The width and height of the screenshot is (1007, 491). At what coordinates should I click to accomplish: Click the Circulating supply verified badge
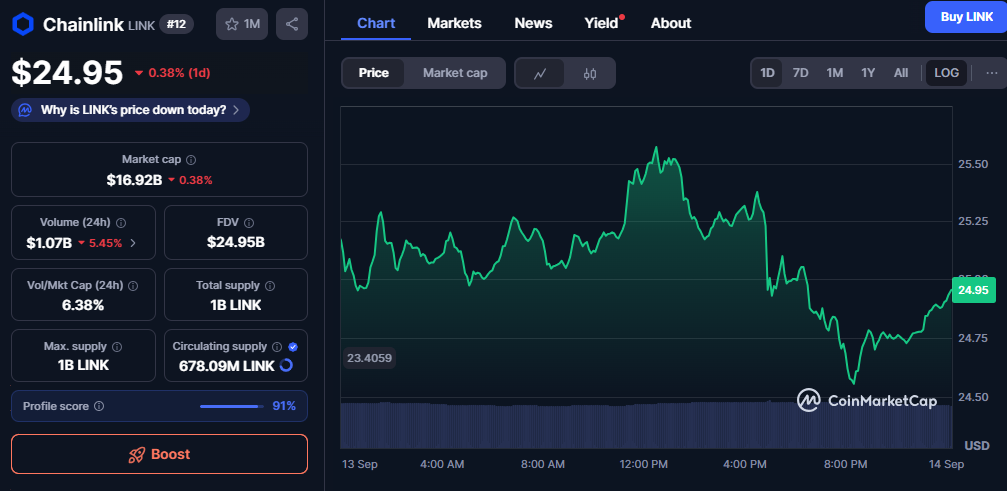293,346
